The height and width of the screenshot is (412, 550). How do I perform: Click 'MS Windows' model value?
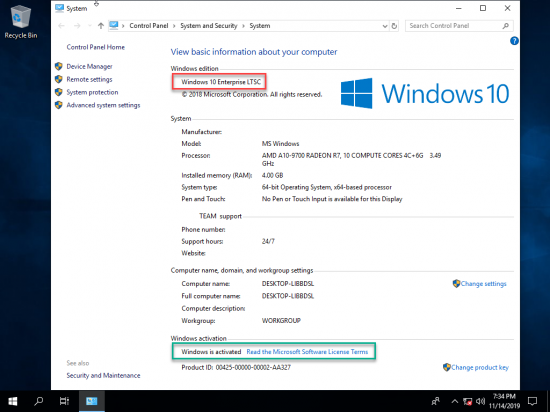click(280, 144)
